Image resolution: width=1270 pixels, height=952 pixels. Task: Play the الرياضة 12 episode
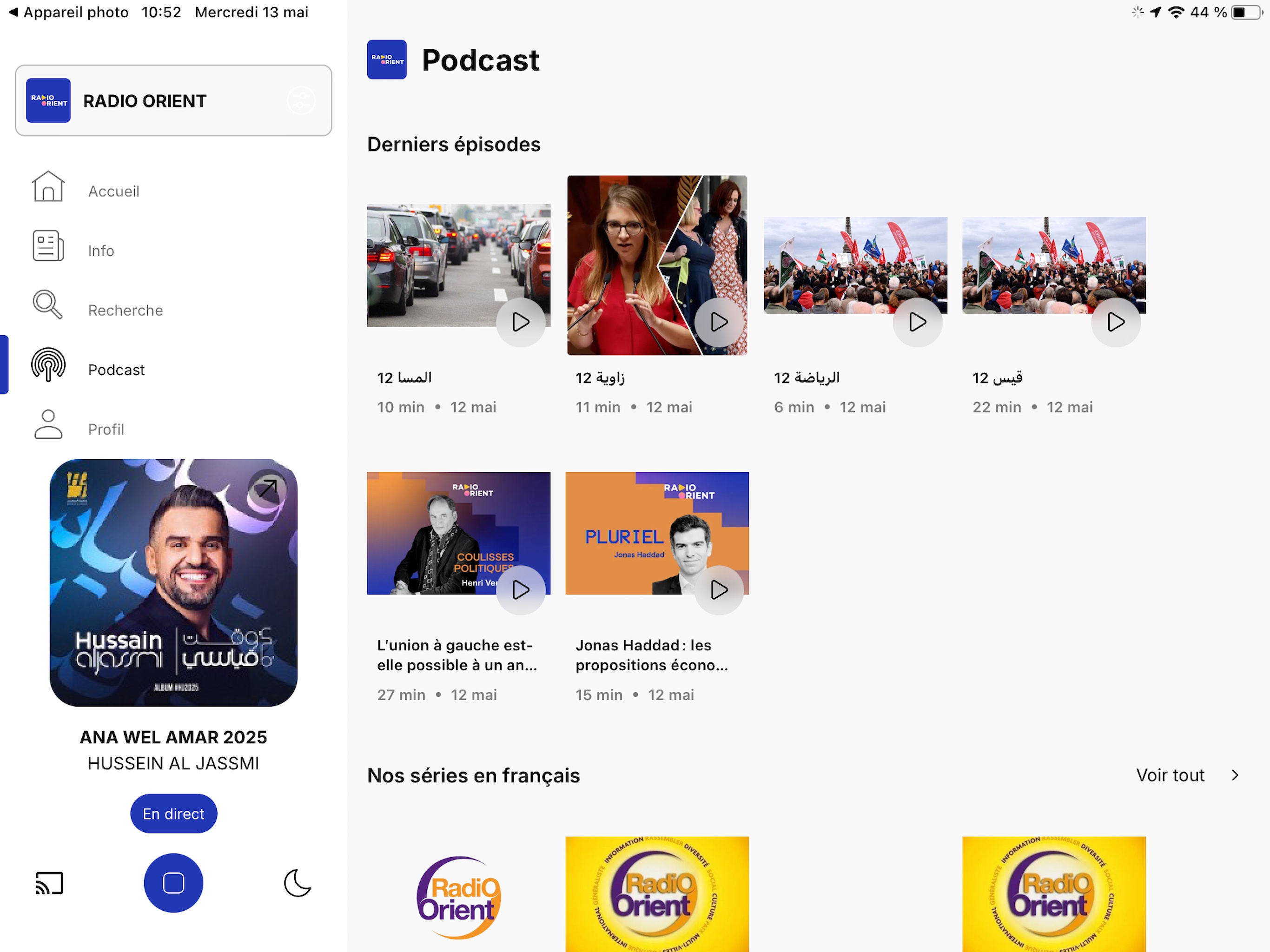pyautogui.click(x=918, y=322)
